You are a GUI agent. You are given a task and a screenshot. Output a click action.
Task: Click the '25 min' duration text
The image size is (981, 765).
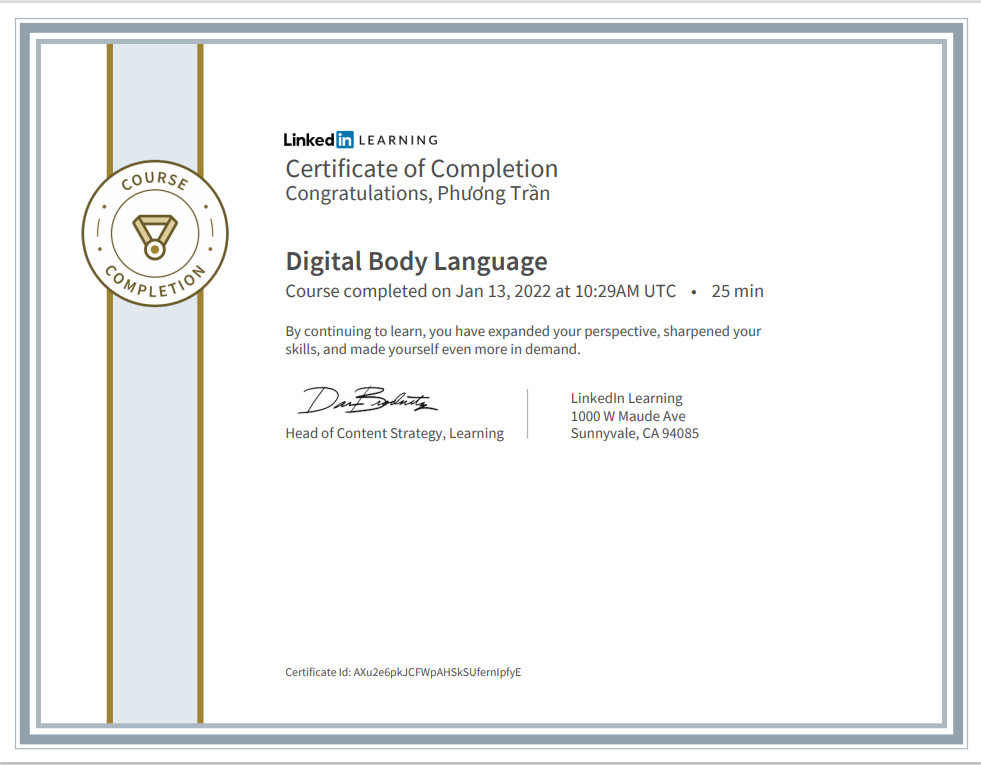tap(737, 291)
